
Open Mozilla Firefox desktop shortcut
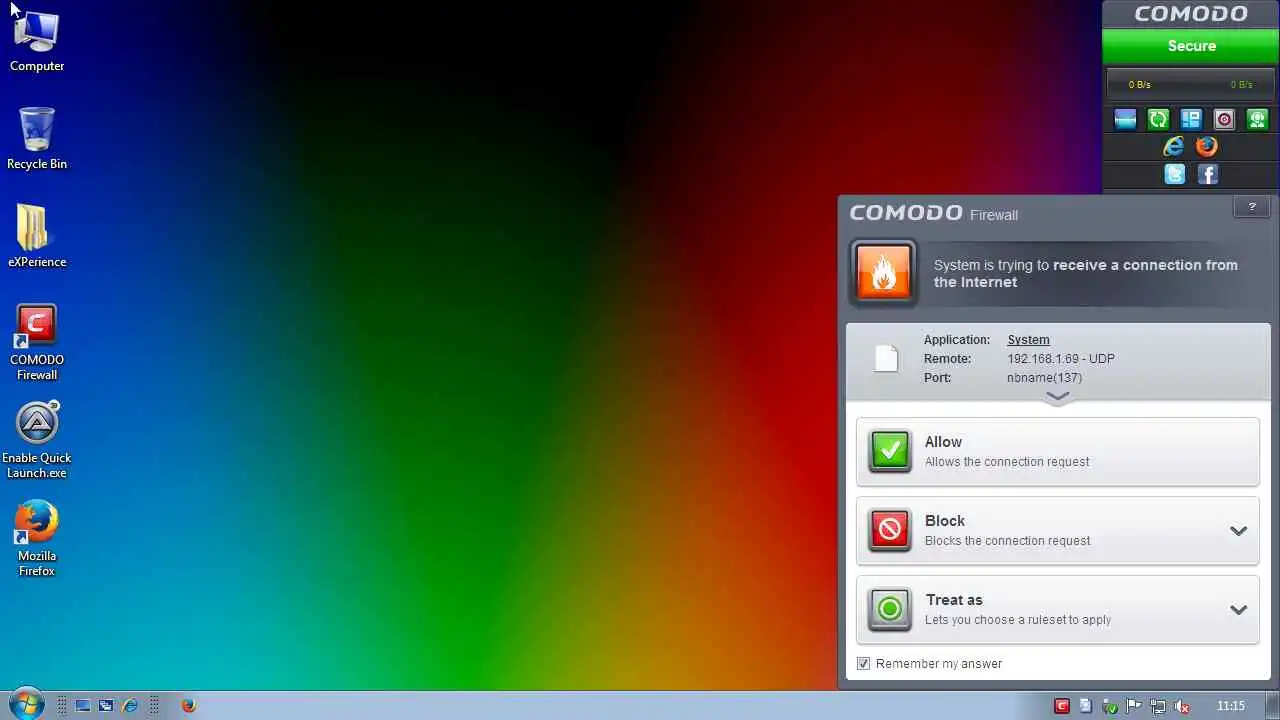[x=37, y=538]
